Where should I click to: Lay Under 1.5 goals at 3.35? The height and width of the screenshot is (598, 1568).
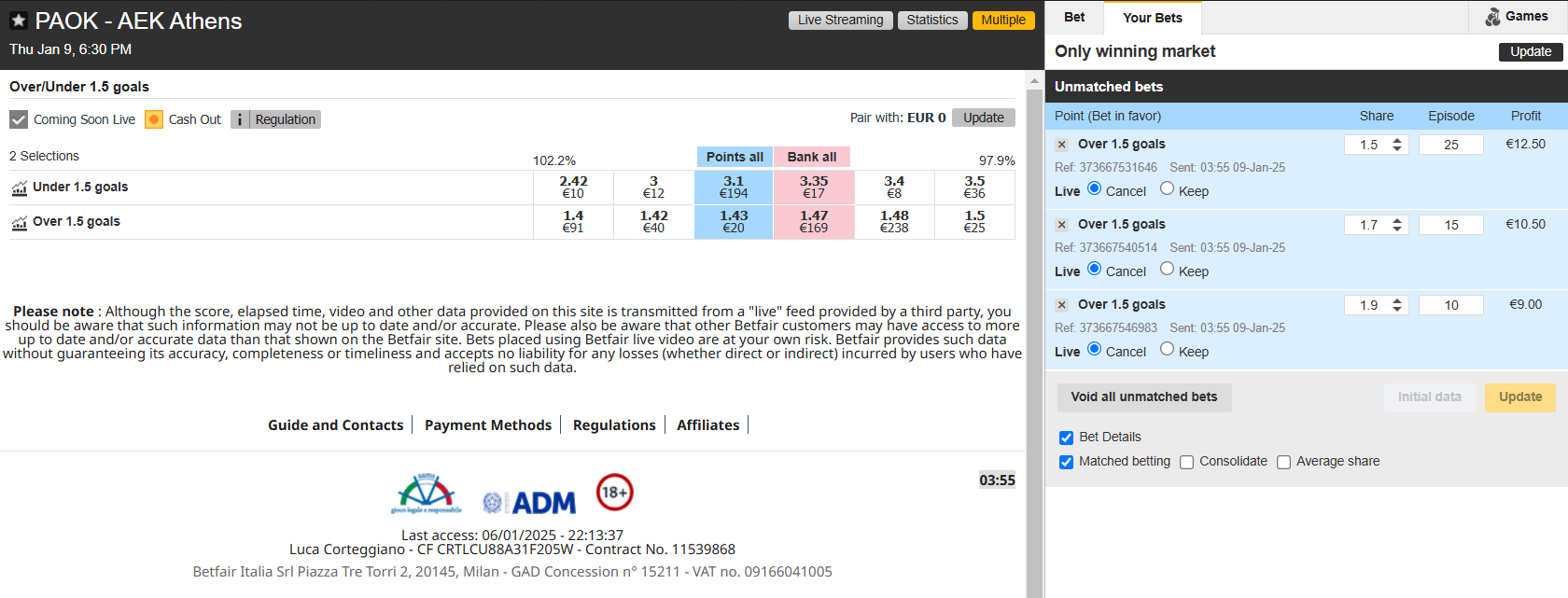point(814,188)
